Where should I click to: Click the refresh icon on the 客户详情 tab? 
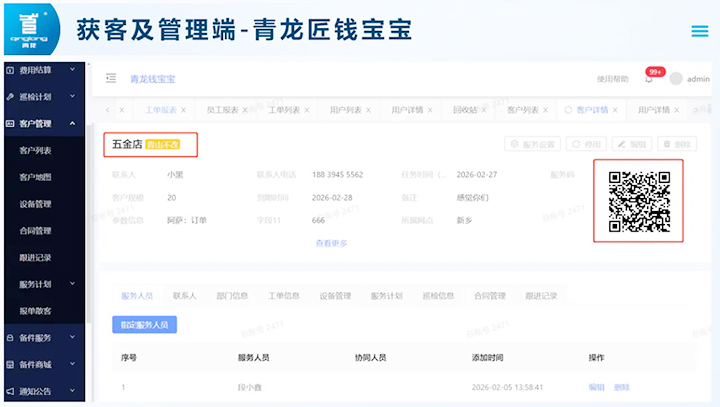[568, 110]
